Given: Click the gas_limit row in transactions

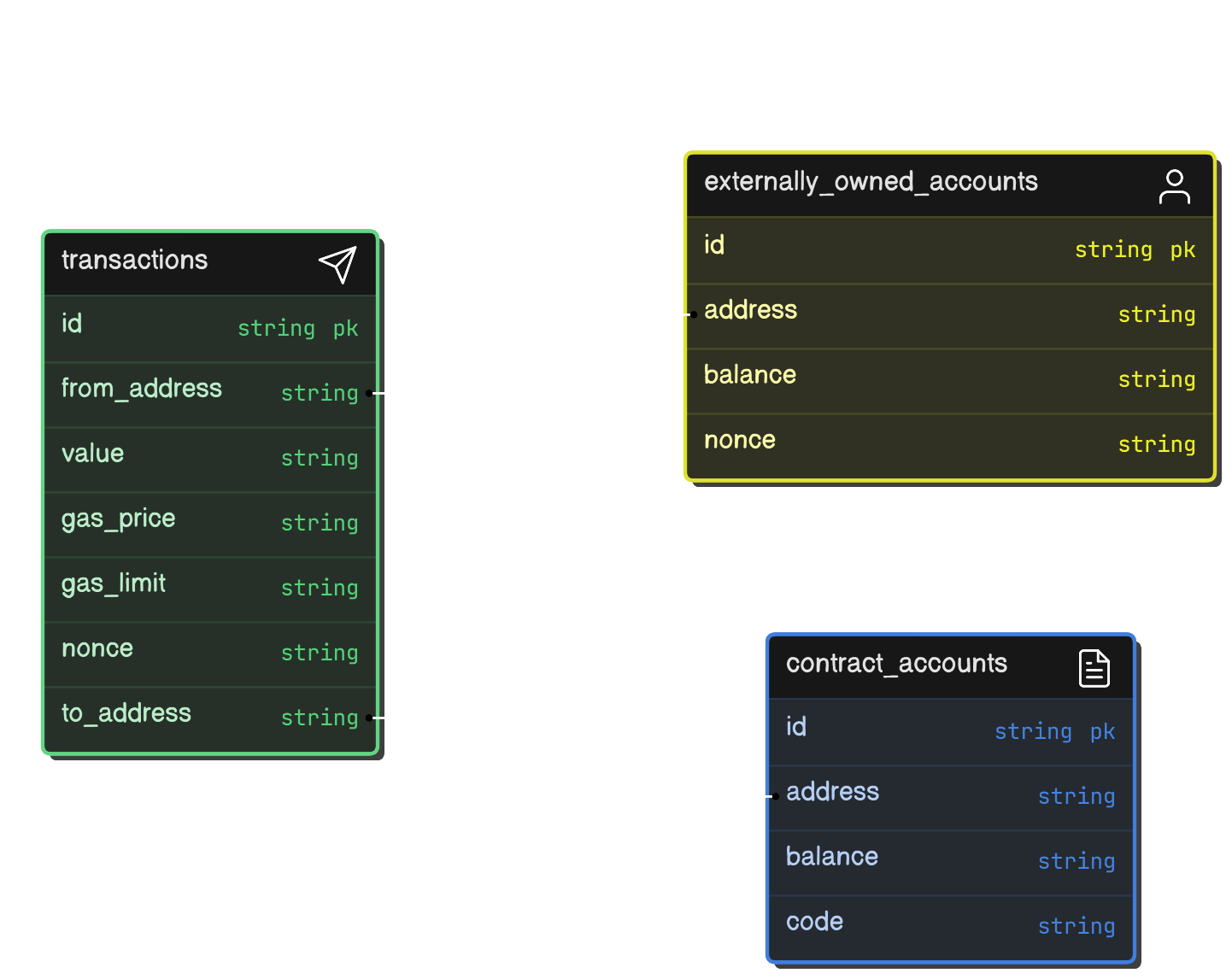Looking at the screenshot, I should pos(209,584).
